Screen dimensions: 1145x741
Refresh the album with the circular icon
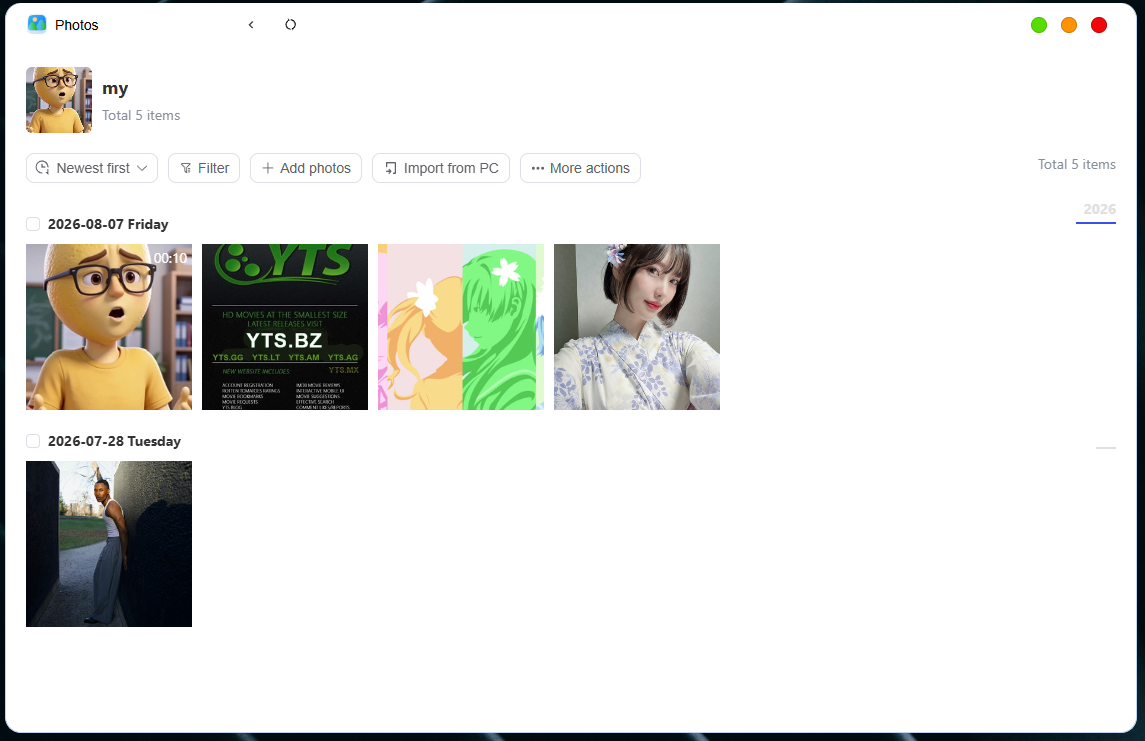(x=291, y=25)
